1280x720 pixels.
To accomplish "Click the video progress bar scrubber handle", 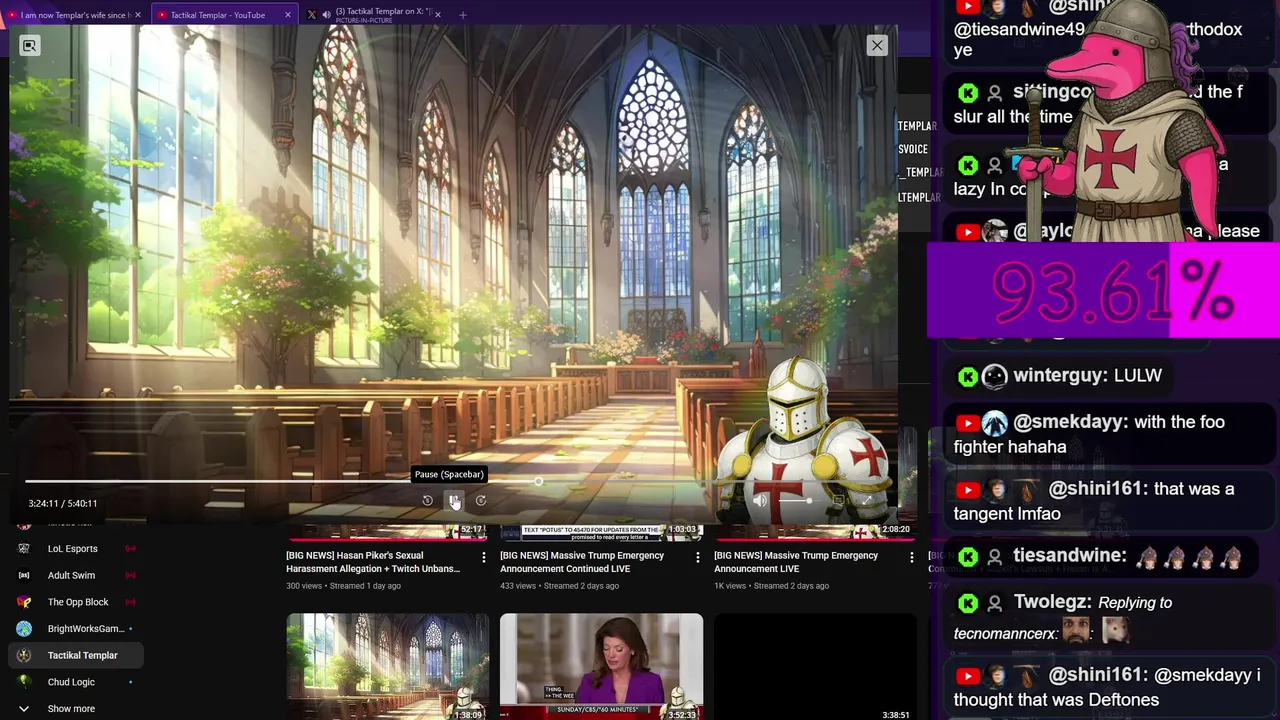I will pyautogui.click(x=538, y=482).
